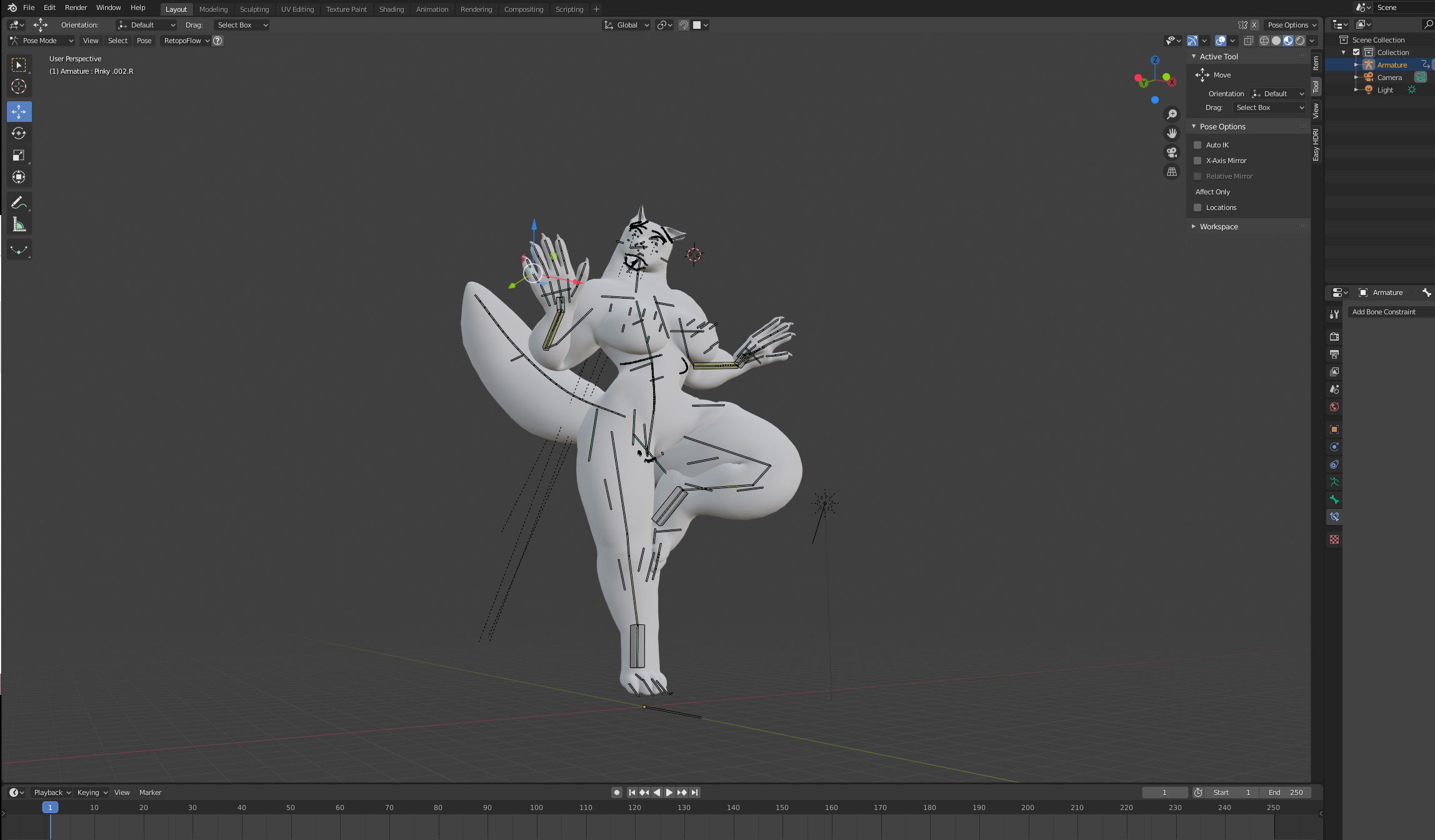Open the Drag Select Box dropdown in header
This screenshot has height=840, width=1435.
coord(242,25)
